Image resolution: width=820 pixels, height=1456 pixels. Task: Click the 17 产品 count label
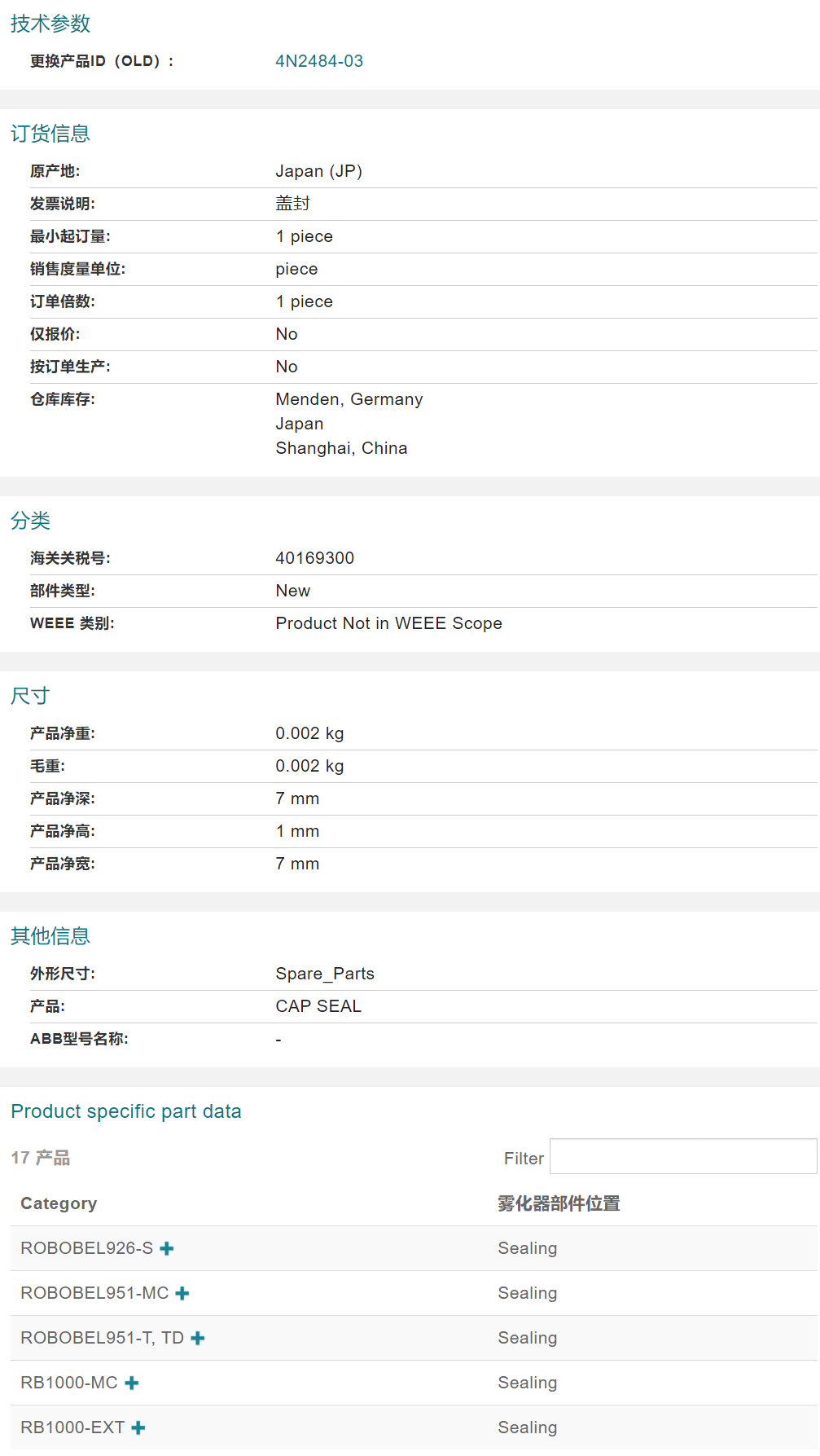(x=41, y=1158)
